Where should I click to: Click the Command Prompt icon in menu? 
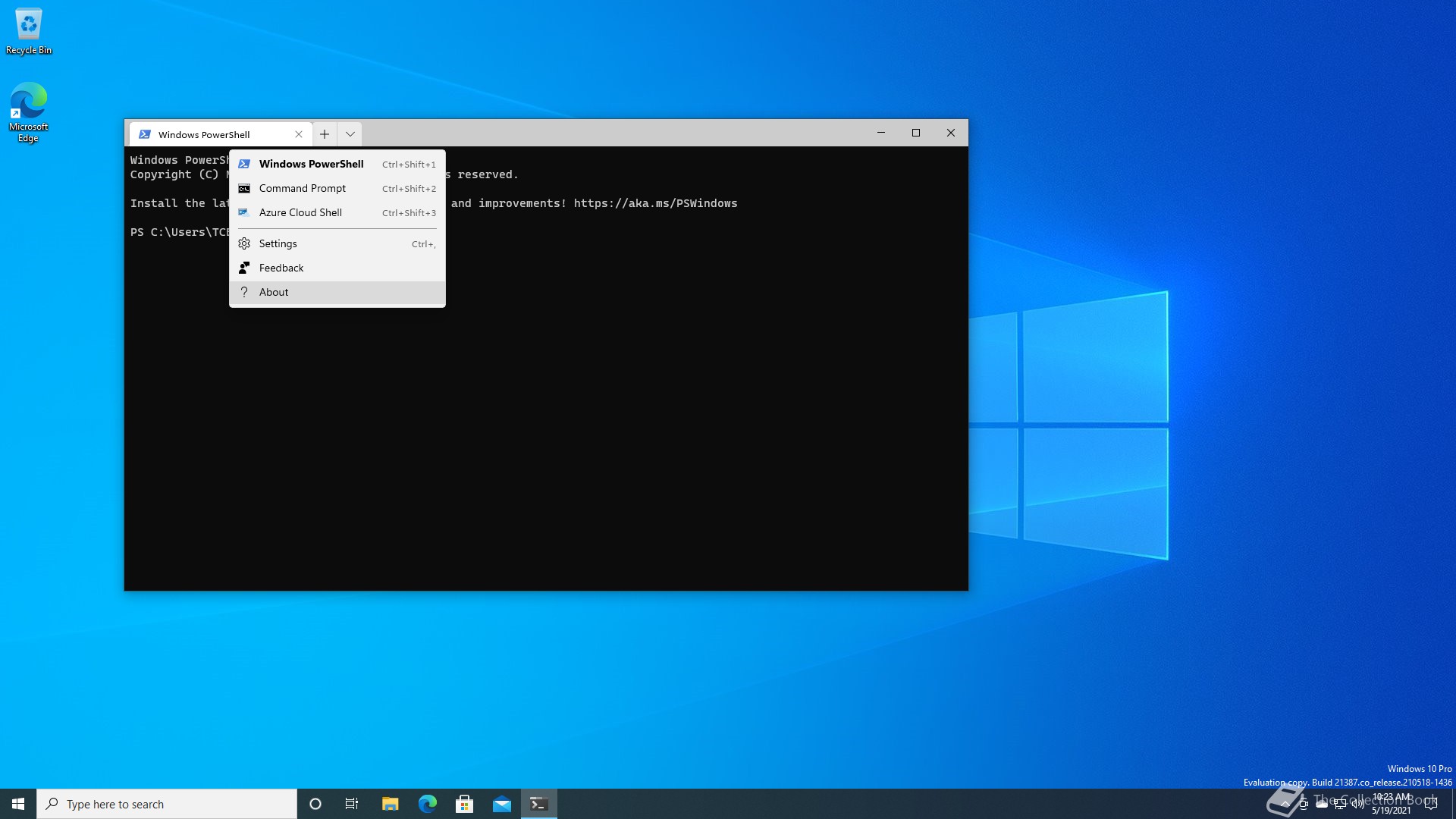(x=244, y=188)
